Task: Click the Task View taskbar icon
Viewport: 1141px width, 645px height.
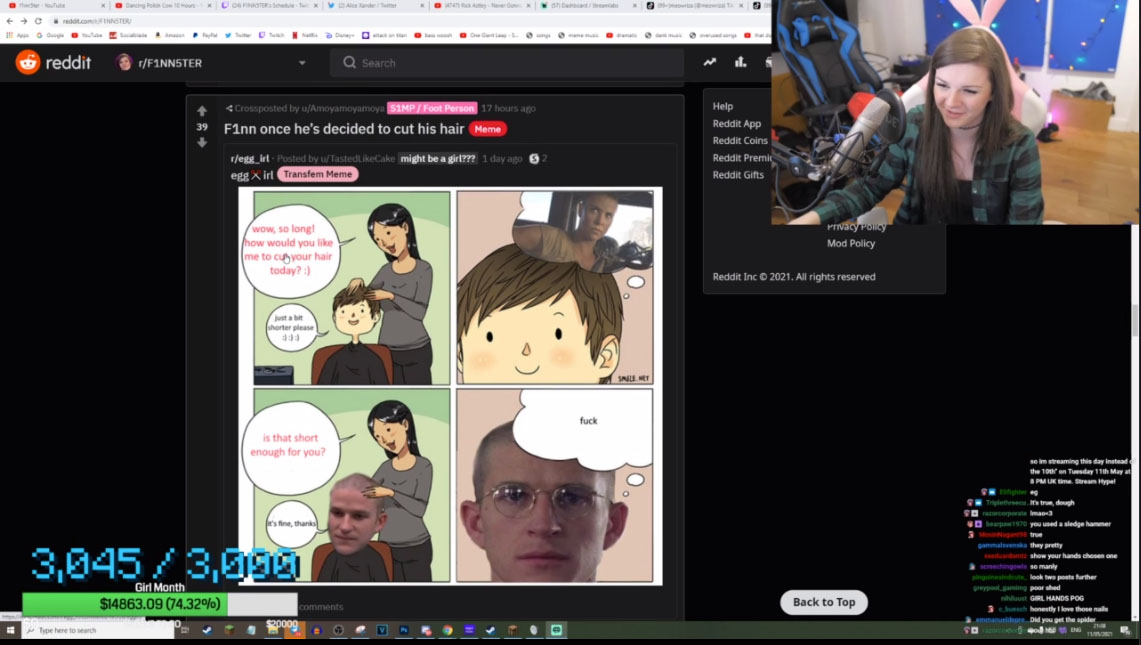Action: click(185, 630)
